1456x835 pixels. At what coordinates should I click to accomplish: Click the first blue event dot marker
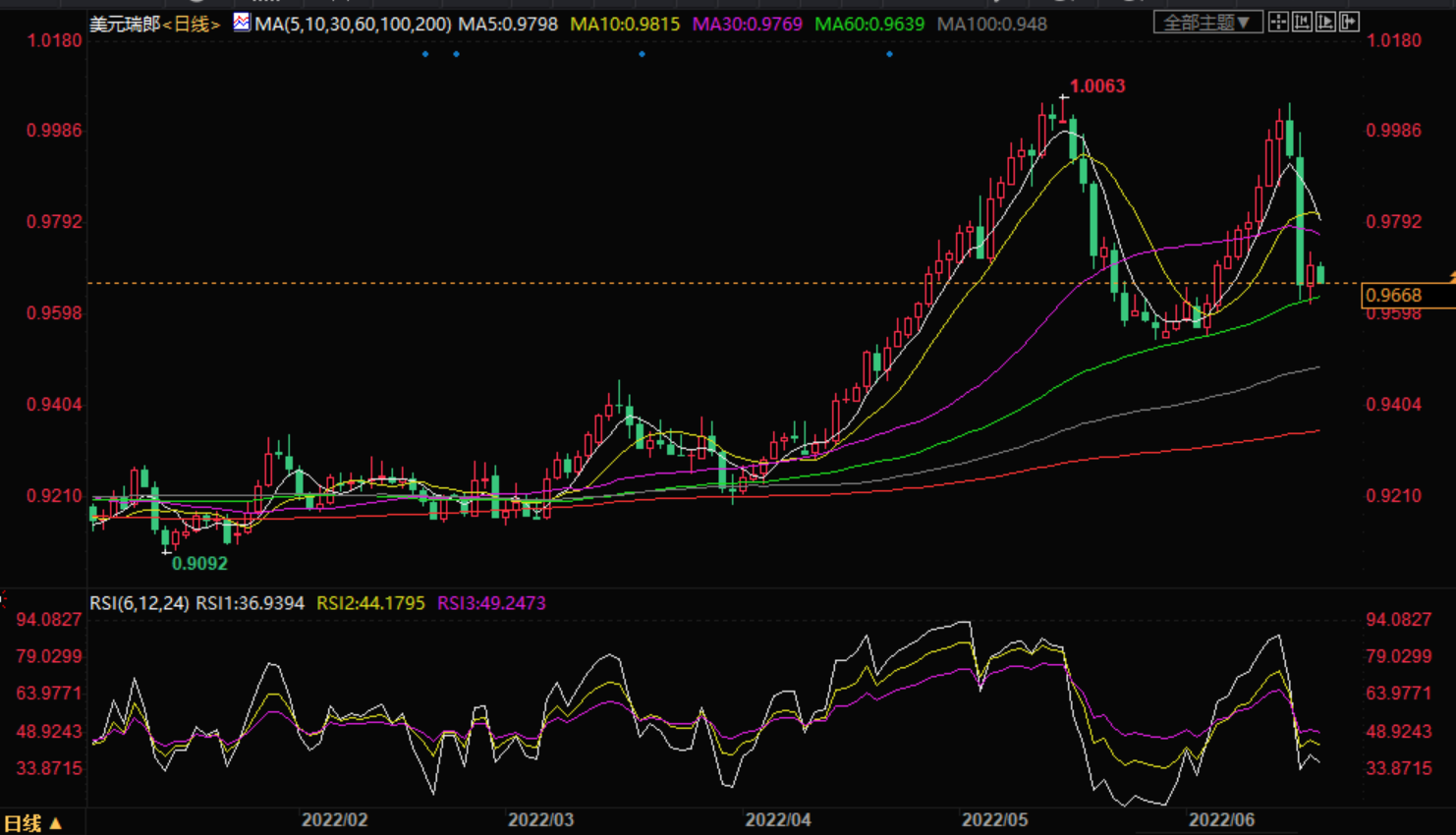(425, 54)
